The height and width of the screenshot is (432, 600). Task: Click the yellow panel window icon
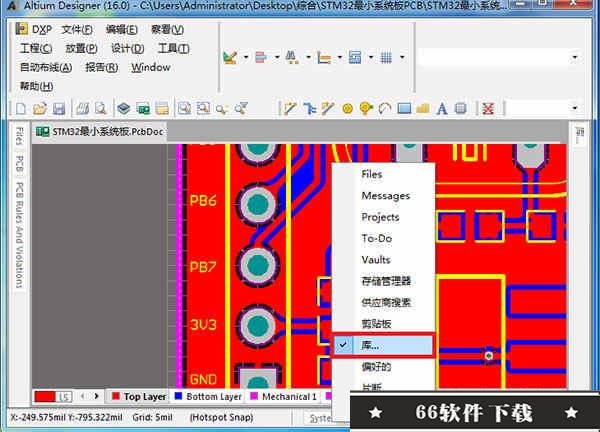pos(162,109)
